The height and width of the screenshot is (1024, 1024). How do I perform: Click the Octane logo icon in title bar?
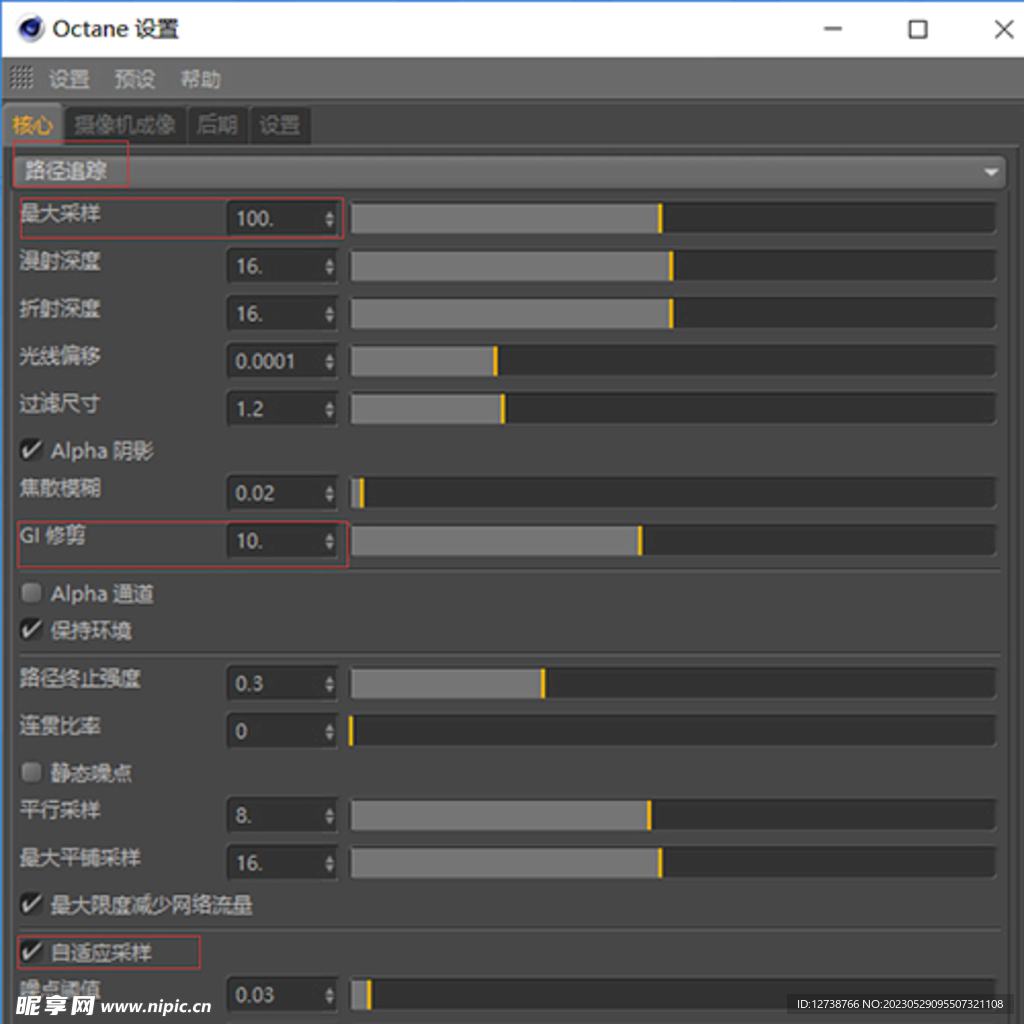coord(31,29)
